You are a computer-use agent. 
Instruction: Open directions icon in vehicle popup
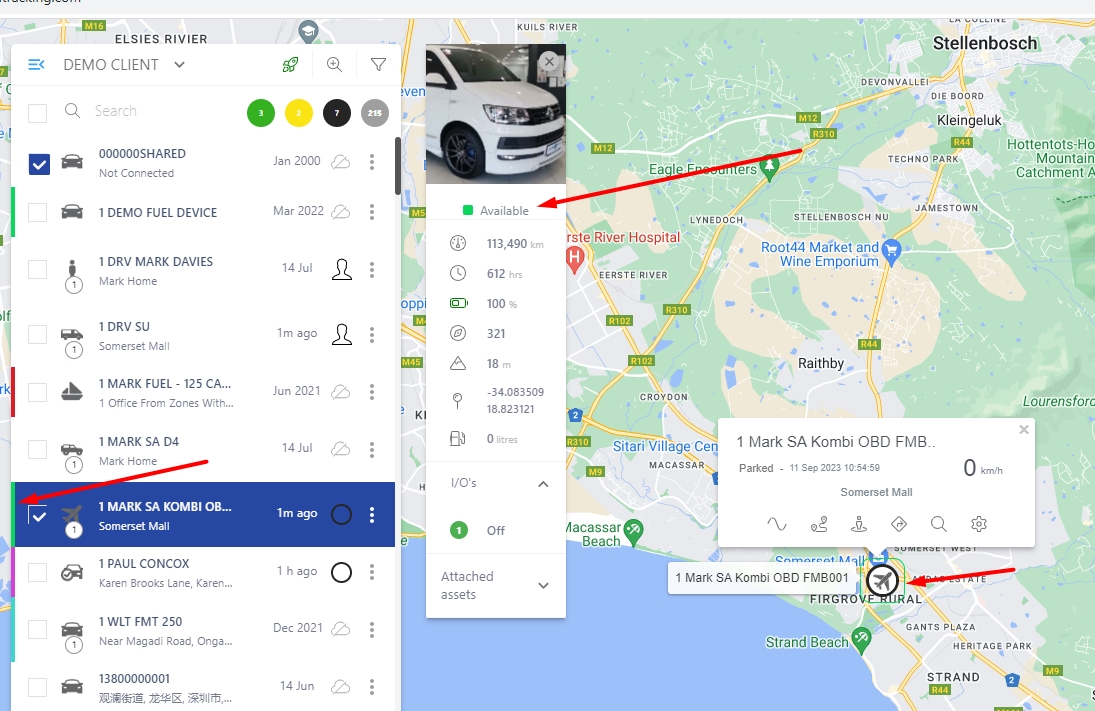pos(899,524)
